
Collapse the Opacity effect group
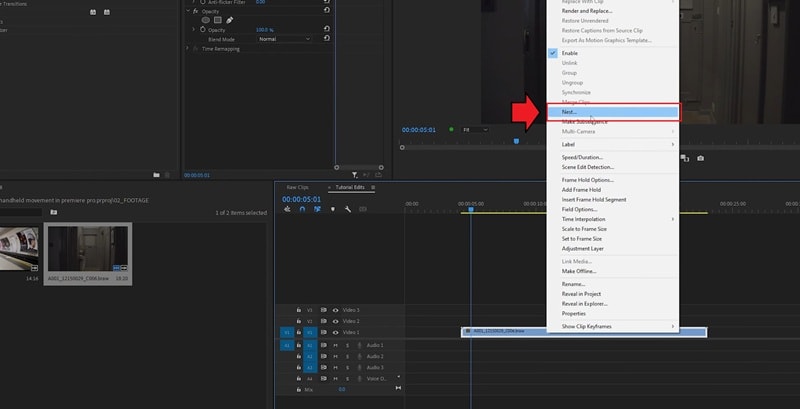click(x=188, y=11)
